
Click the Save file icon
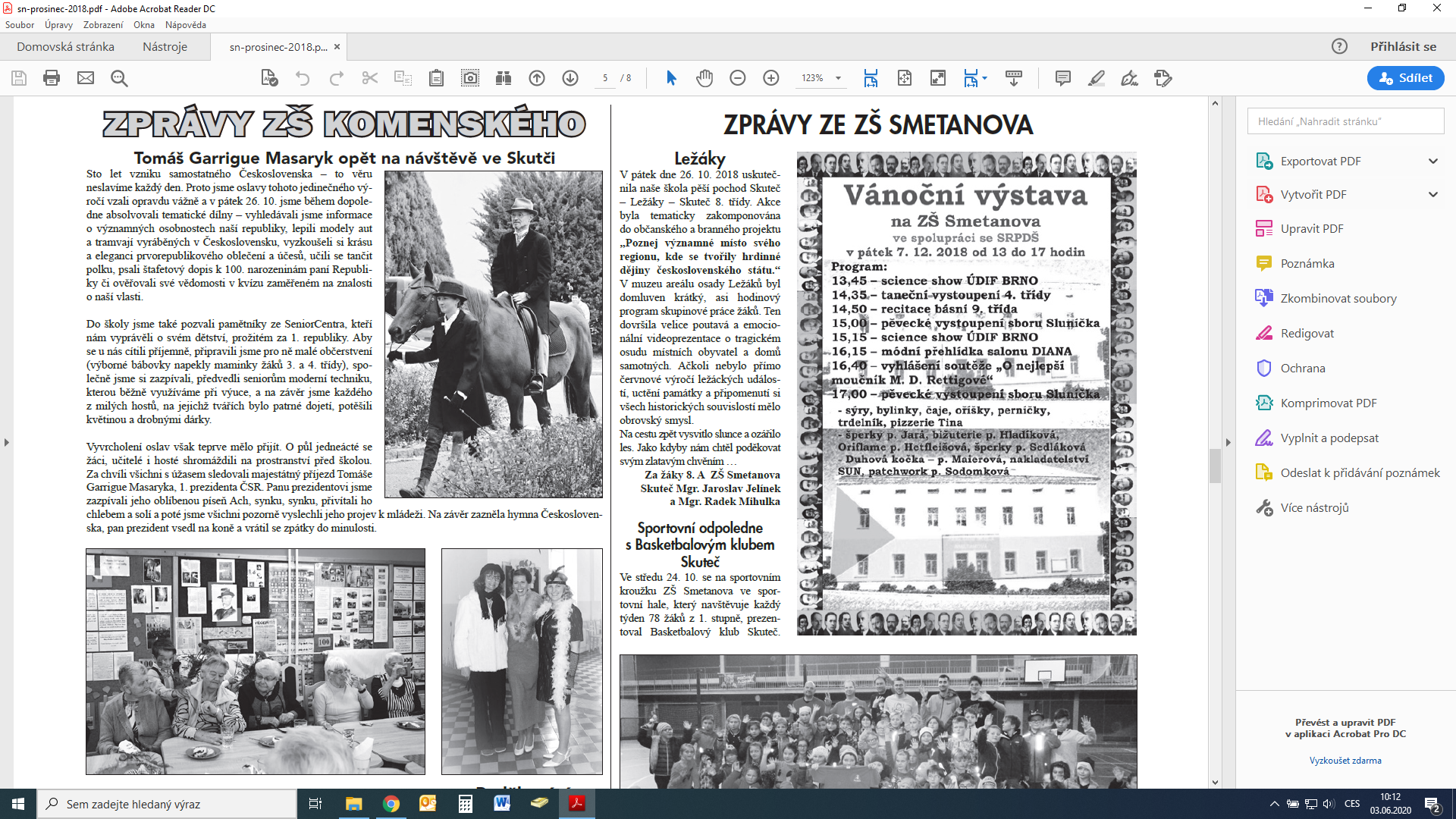19,78
